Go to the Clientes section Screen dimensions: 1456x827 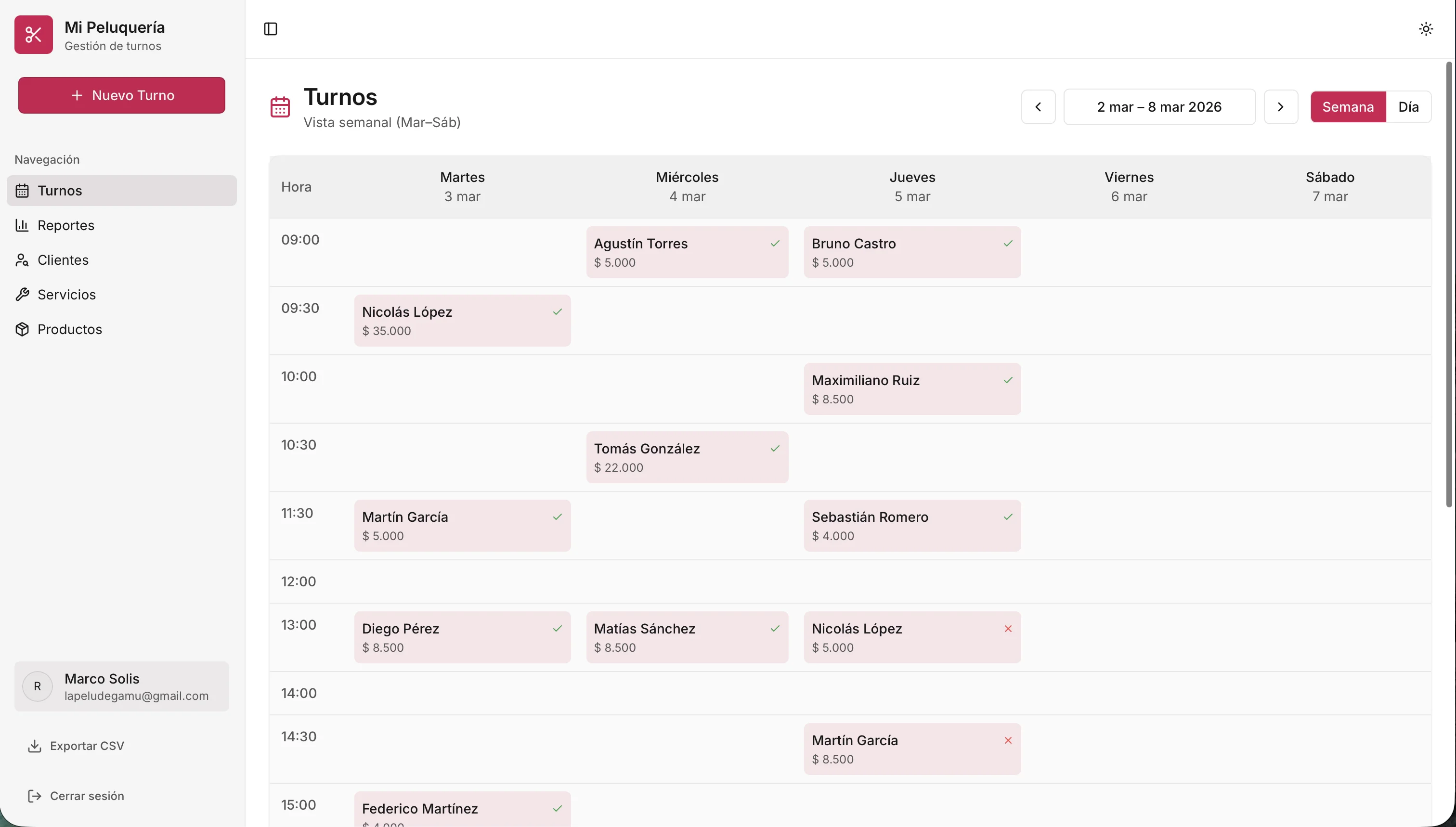pyautogui.click(x=63, y=259)
